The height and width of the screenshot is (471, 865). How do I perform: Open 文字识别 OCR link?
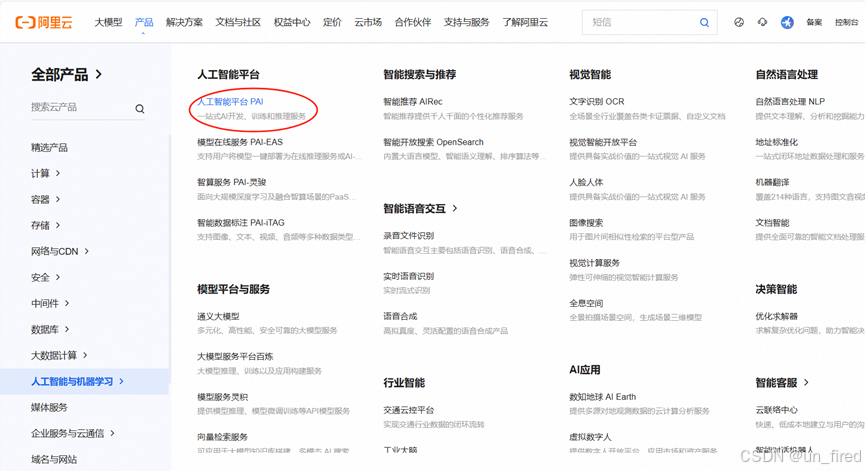point(597,101)
